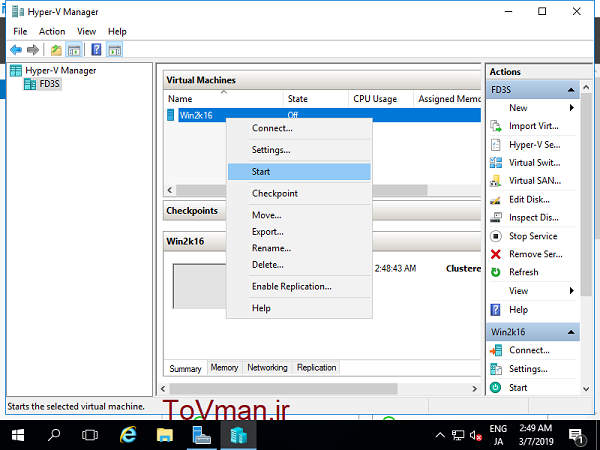The image size is (600, 450).
Task: Launch Internet Explorer from taskbar
Action: (128, 435)
